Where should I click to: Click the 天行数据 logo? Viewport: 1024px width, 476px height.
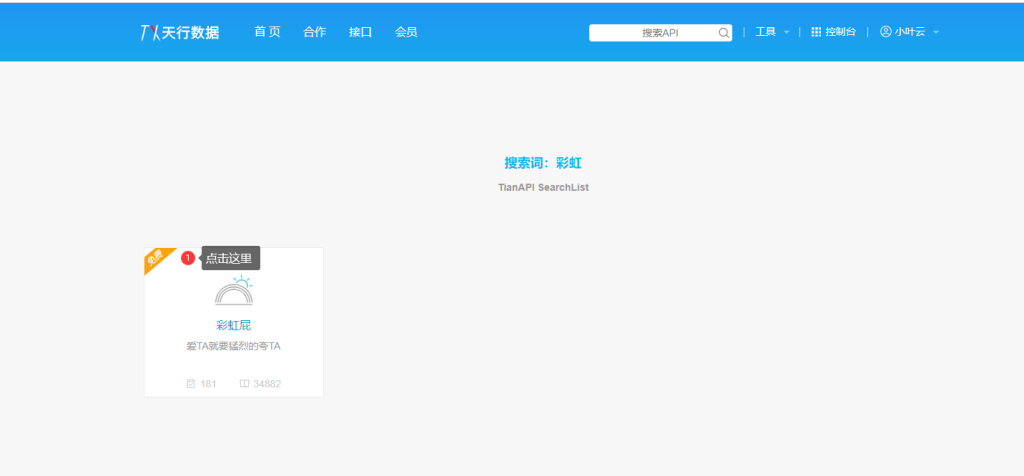pyautogui.click(x=182, y=32)
